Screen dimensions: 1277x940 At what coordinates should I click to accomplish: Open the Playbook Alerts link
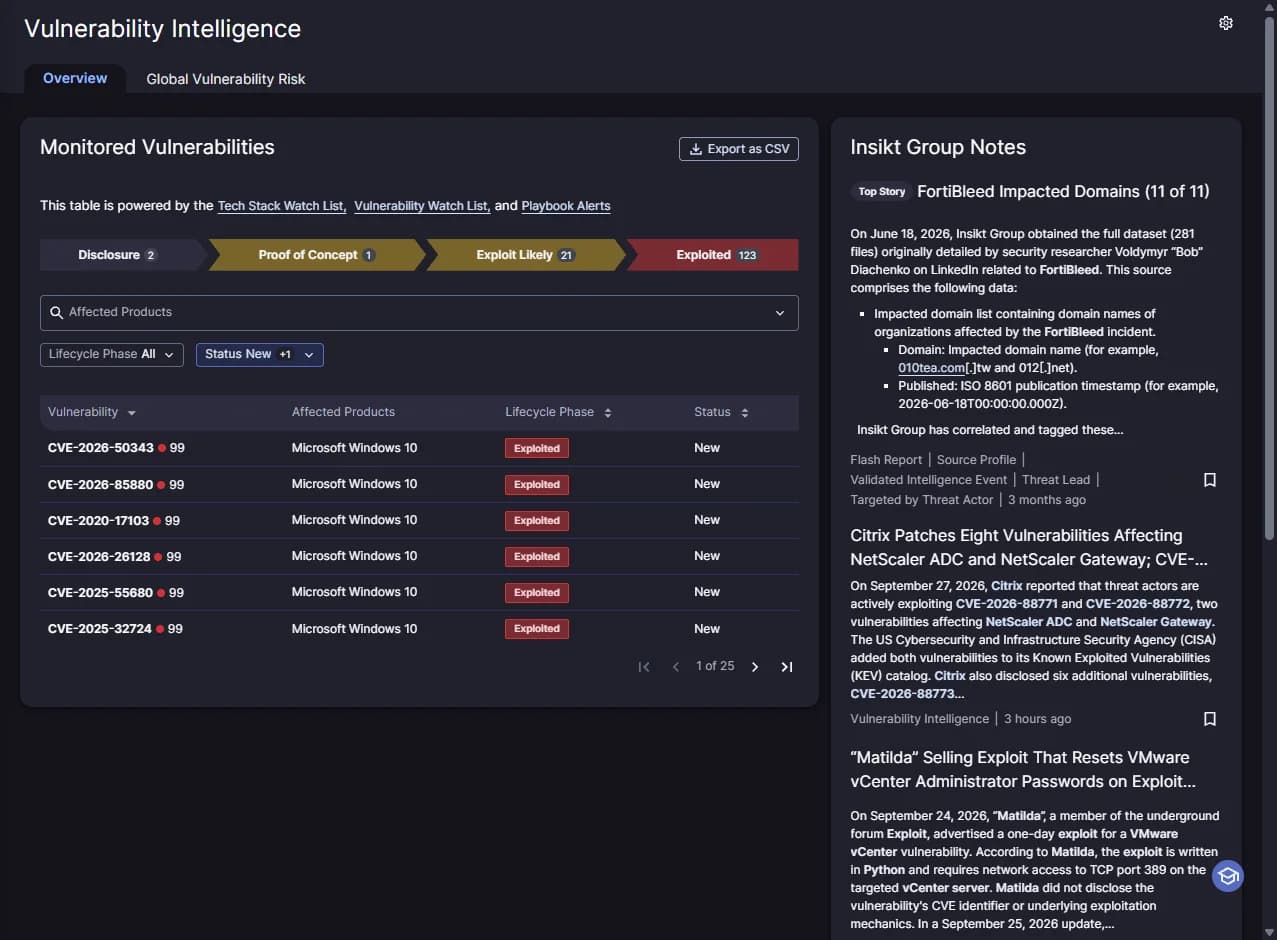click(566, 206)
